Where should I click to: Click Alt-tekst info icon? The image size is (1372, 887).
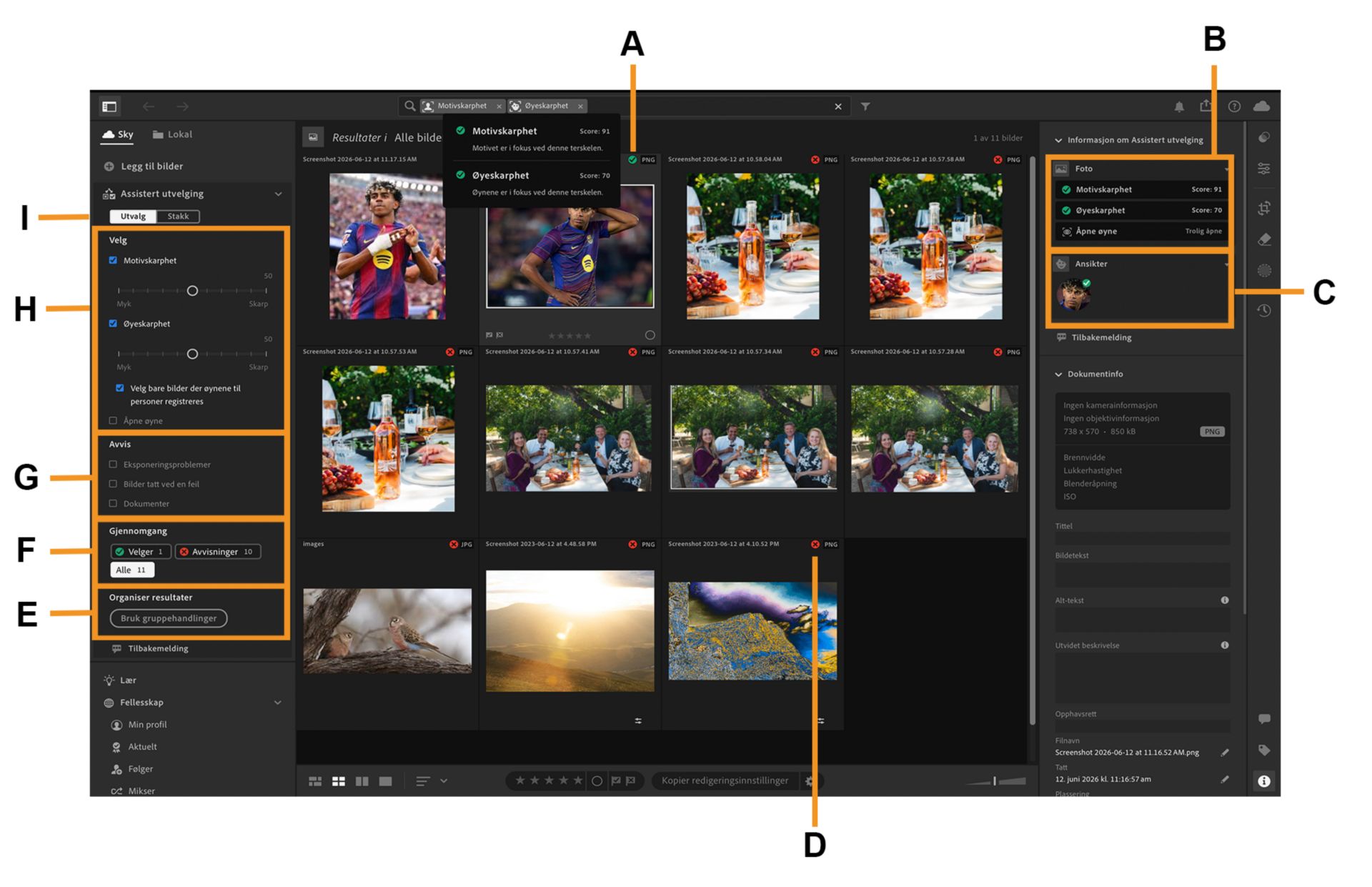click(x=1225, y=600)
